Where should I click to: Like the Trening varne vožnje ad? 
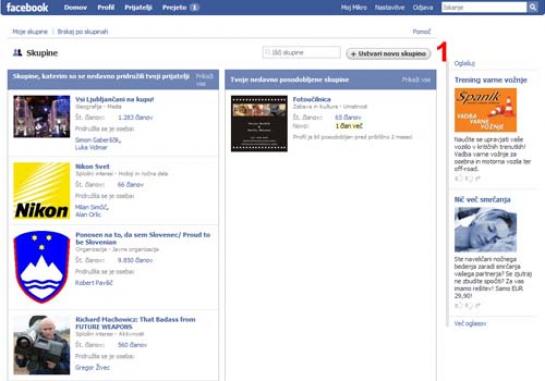click(x=459, y=178)
